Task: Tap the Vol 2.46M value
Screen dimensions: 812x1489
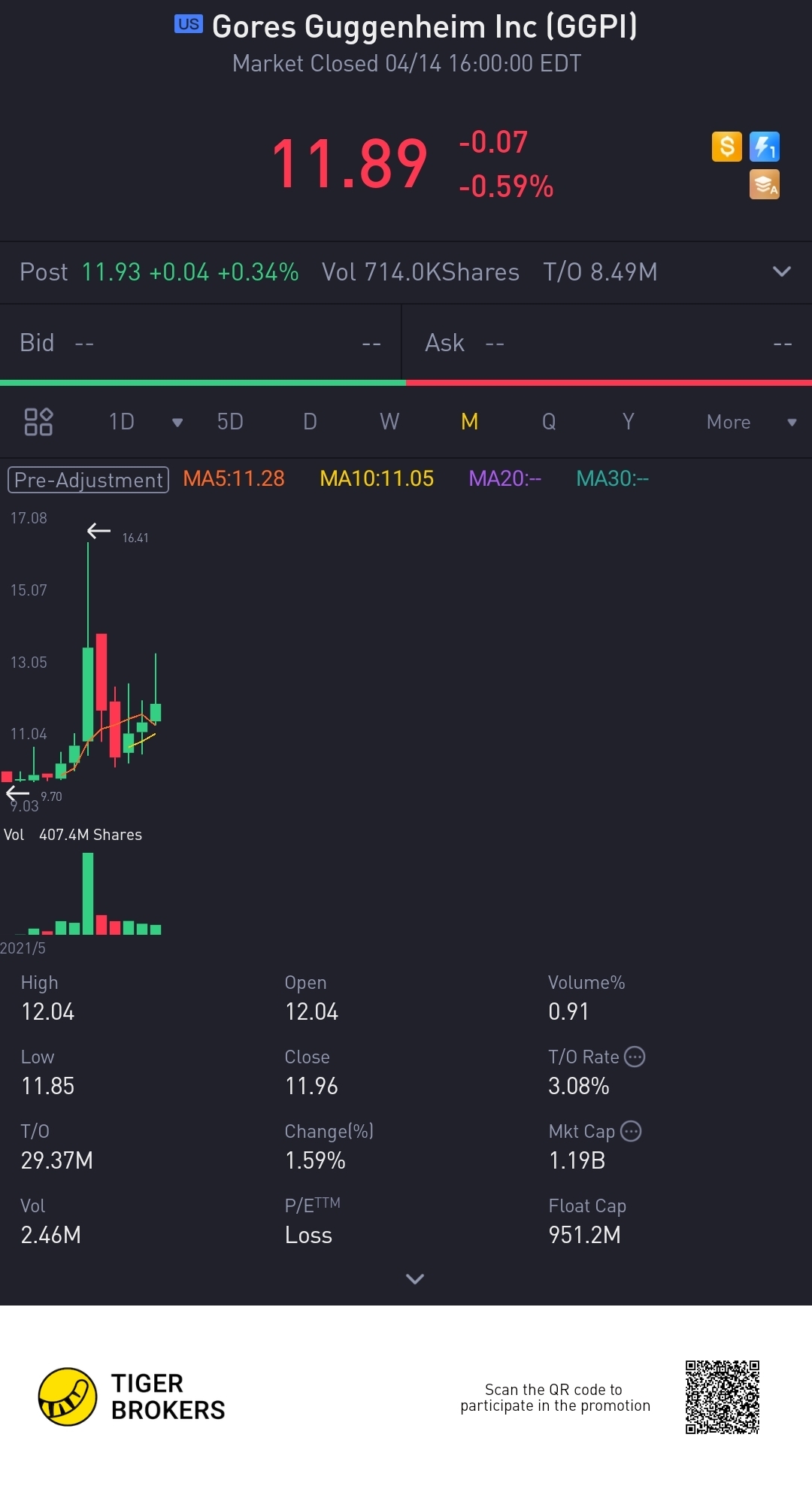Action: (x=51, y=1236)
